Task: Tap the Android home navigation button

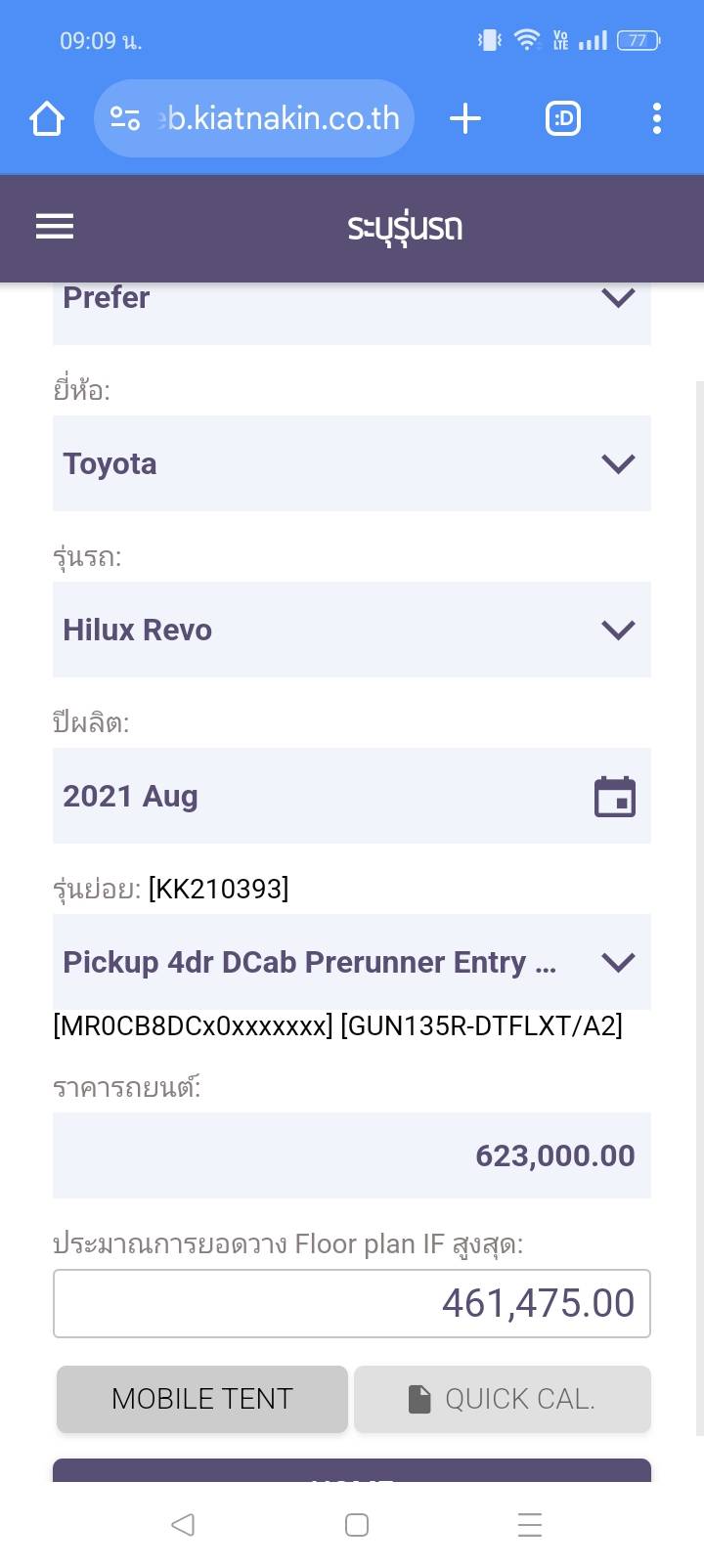Action: coord(357,1525)
